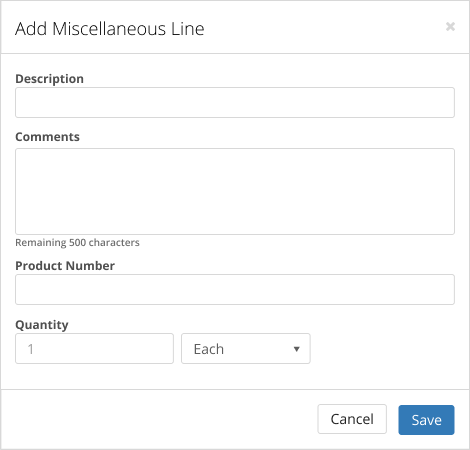Select the Product Number input box
The width and height of the screenshot is (470, 450).
(x=235, y=289)
